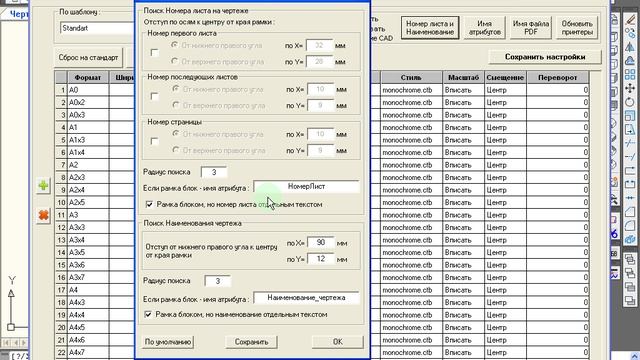Select От нижнего правого угла under Номер последующих листов

(176, 89)
